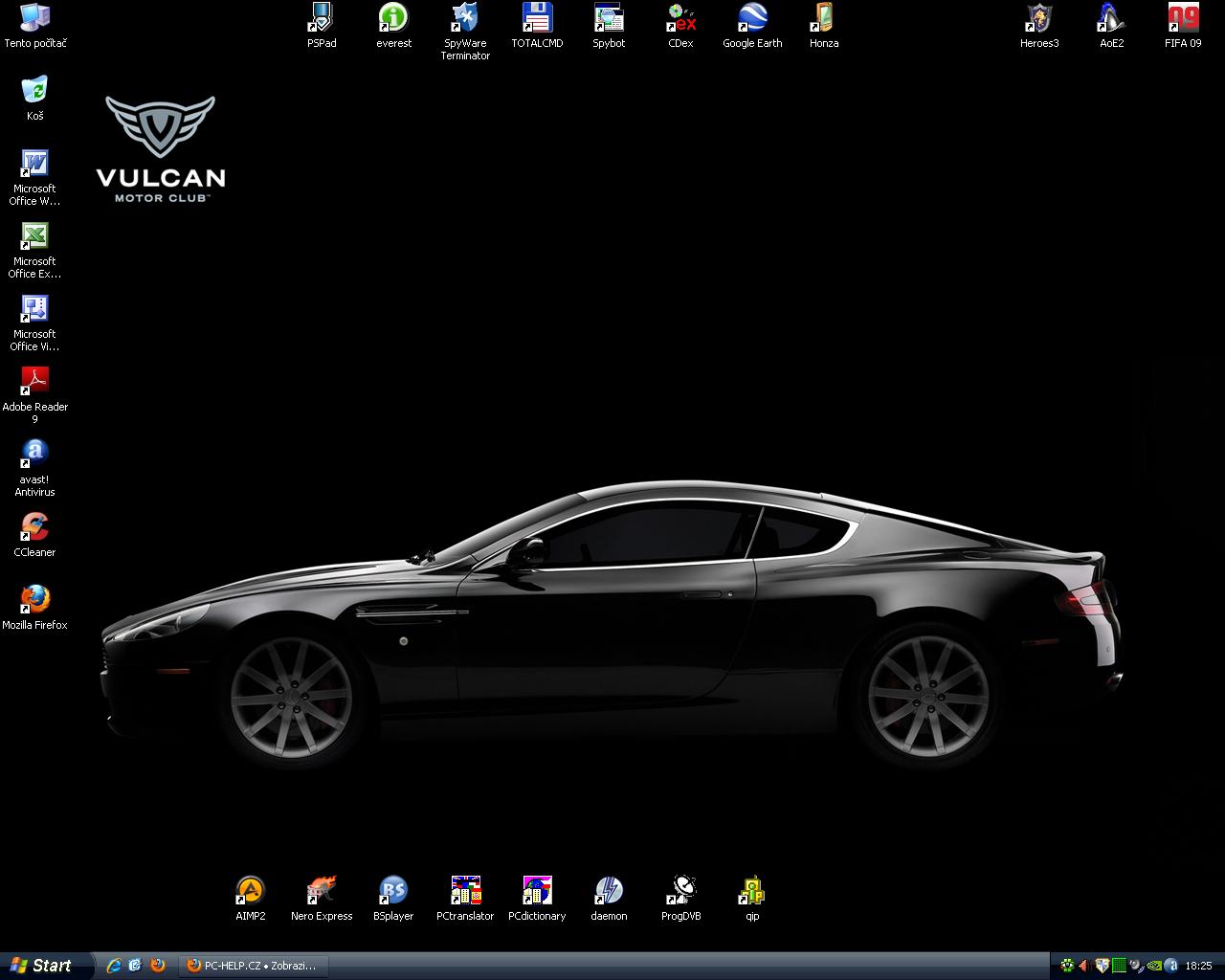Select the Microsoft Office Excel shortcut
1225x980 pixels.
[x=34, y=236]
